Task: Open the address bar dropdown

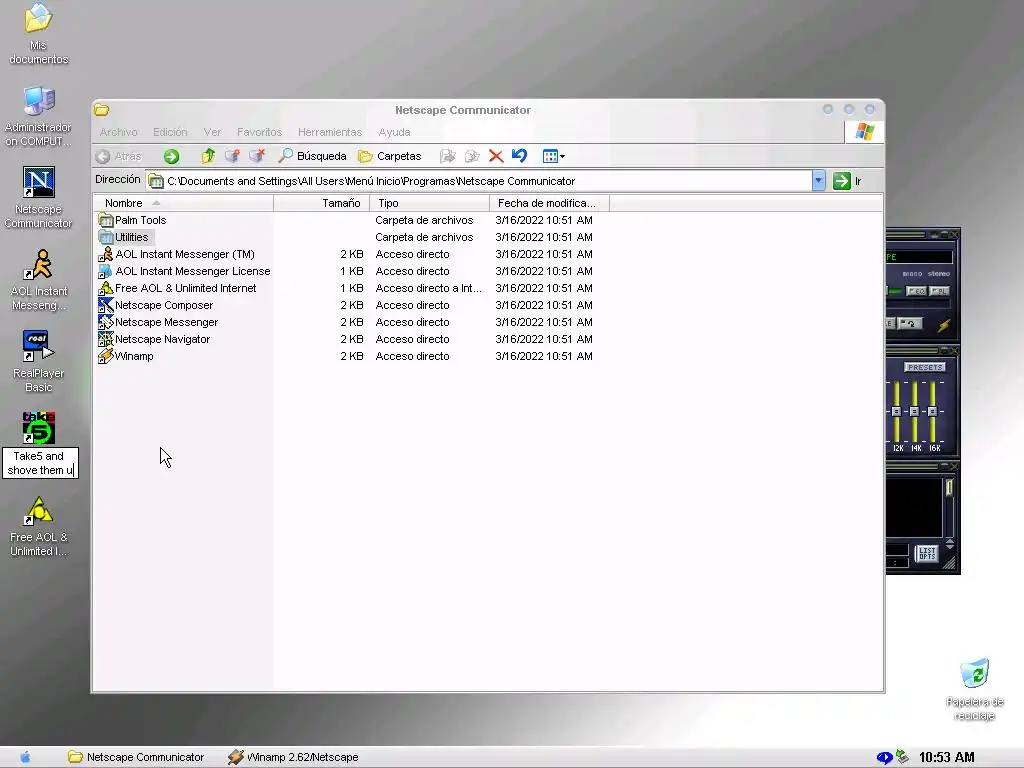Action: click(818, 181)
